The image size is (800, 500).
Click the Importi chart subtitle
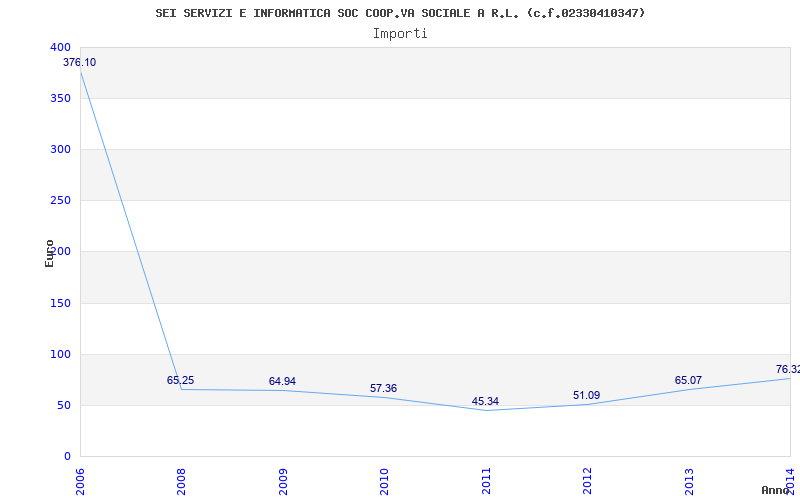pos(400,34)
